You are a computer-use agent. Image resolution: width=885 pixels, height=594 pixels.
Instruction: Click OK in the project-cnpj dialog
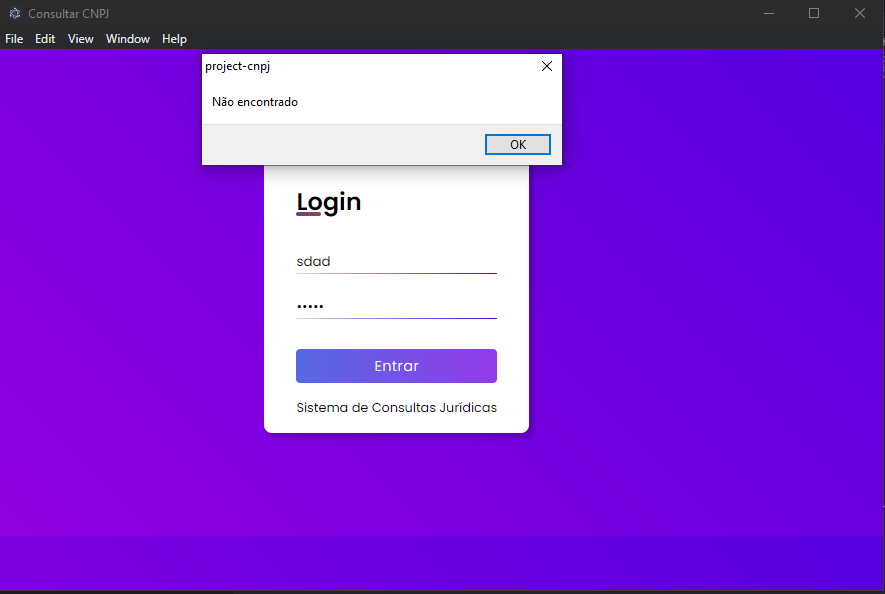[518, 145]
